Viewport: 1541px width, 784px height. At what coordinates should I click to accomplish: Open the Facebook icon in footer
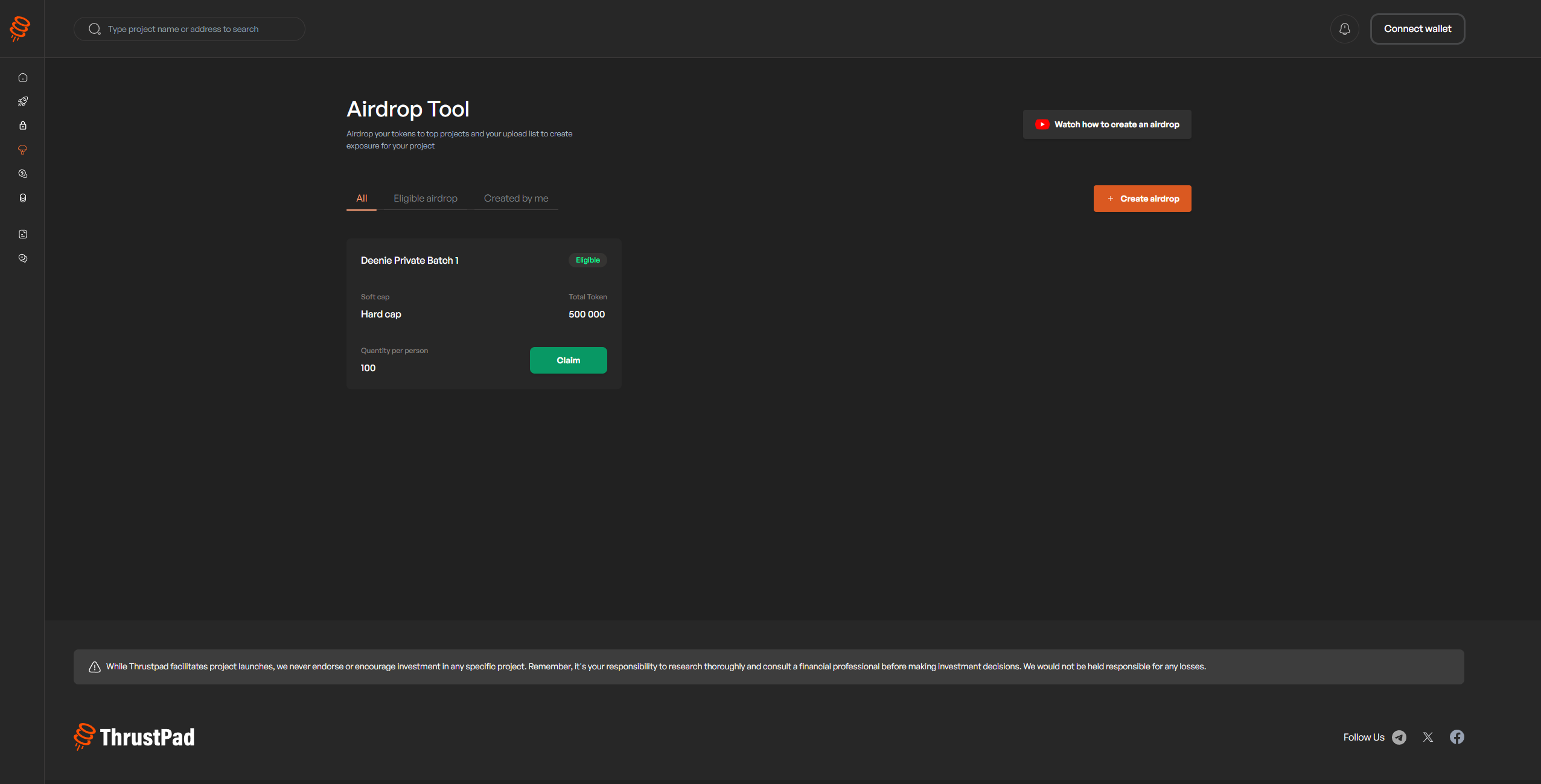1456,738
